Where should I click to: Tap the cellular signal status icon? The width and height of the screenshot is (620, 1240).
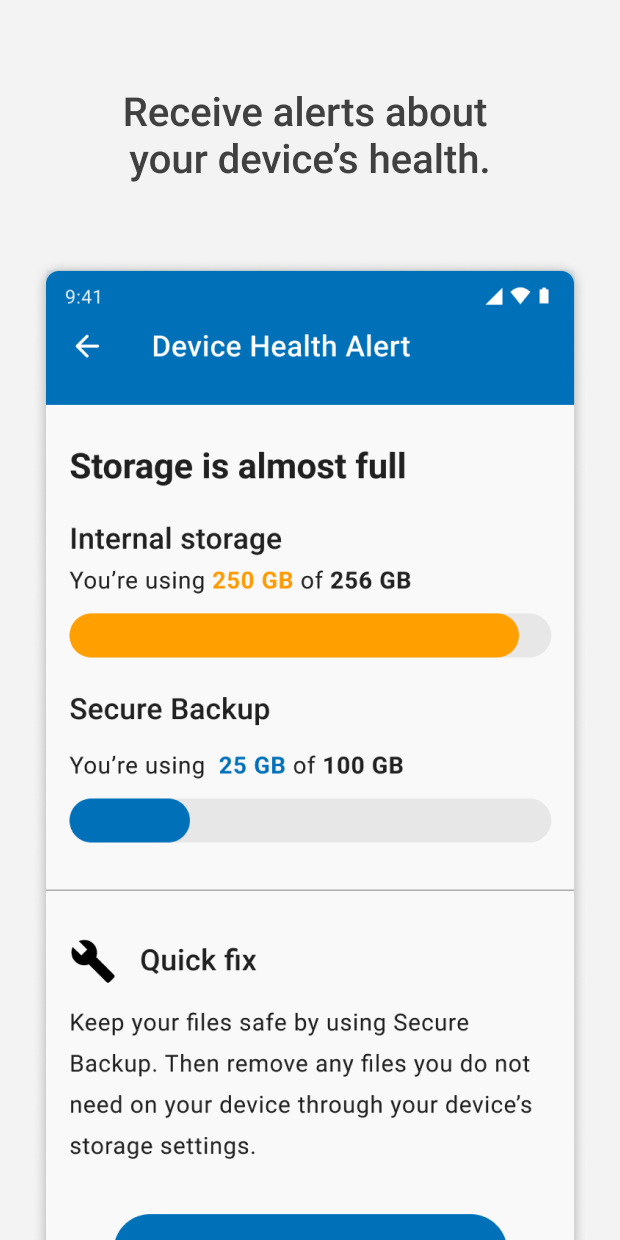[494, 296]
